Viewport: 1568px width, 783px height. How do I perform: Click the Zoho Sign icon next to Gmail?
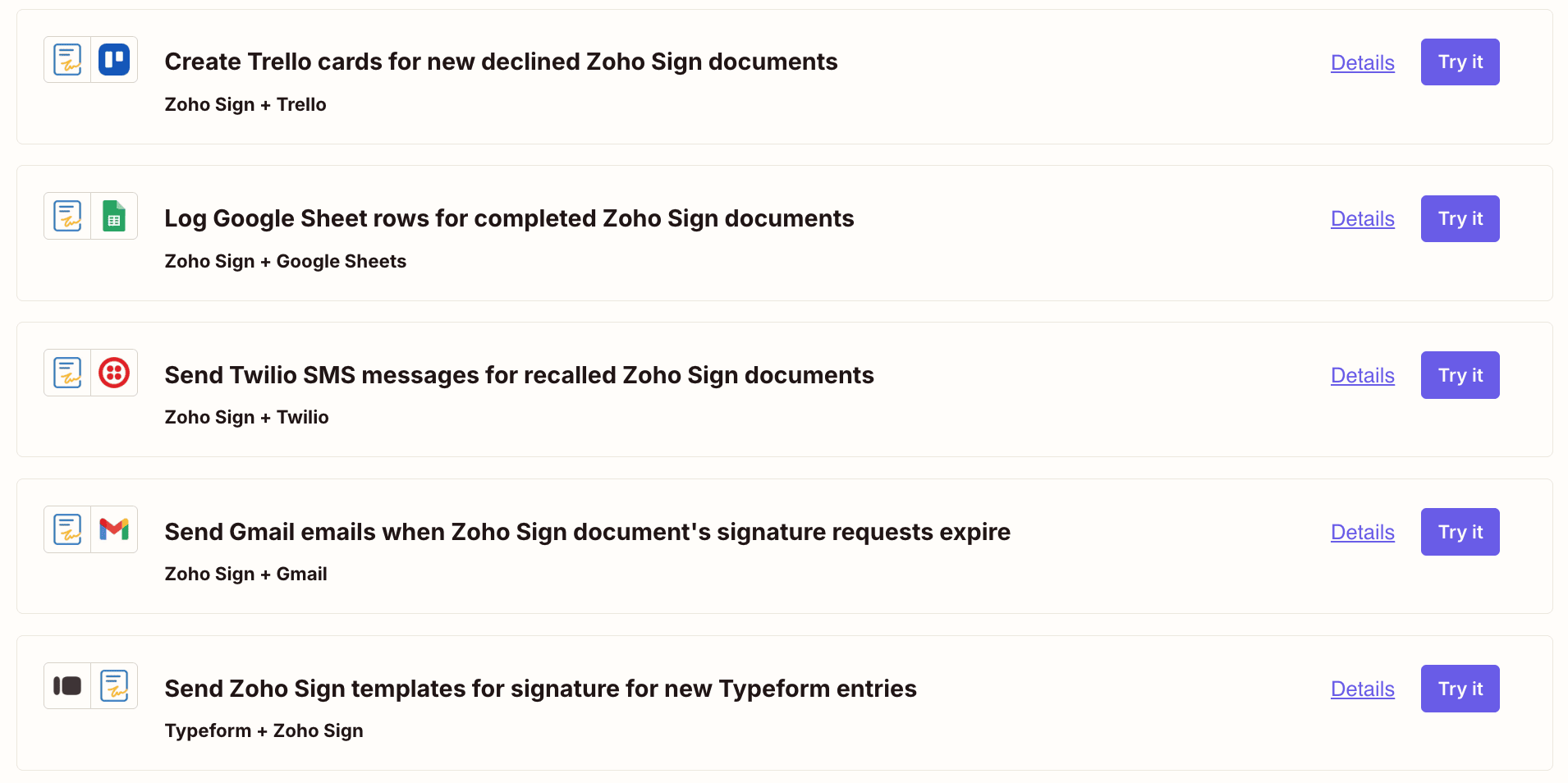pos(67,529)
